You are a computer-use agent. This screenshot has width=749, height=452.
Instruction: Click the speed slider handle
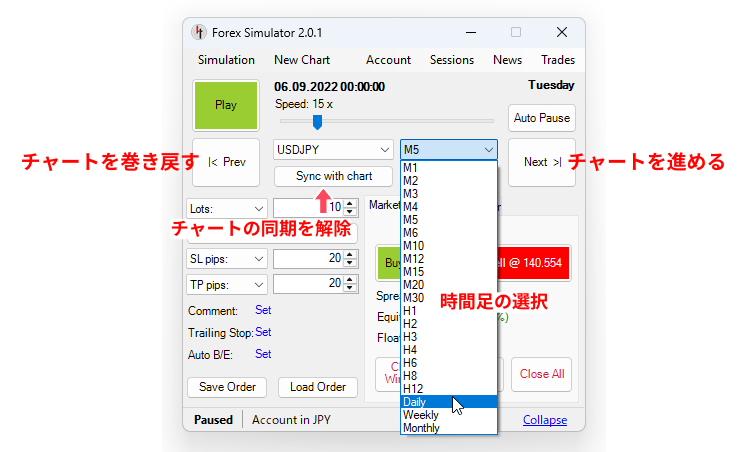tap(317, 122)
